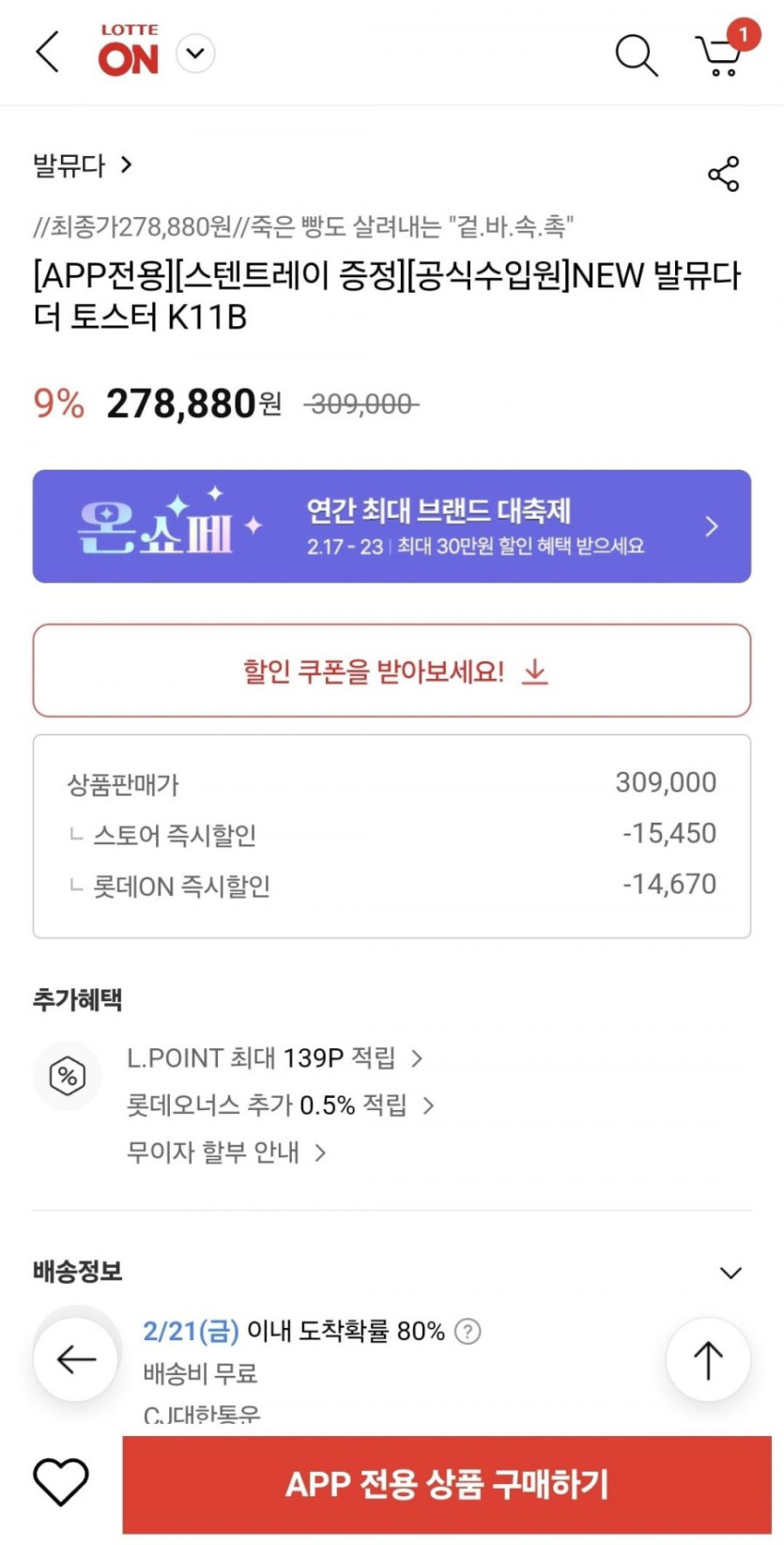Expand the 배송정보 section chevron
This screenshot has height=1545, width=784.
[730, 1273]
